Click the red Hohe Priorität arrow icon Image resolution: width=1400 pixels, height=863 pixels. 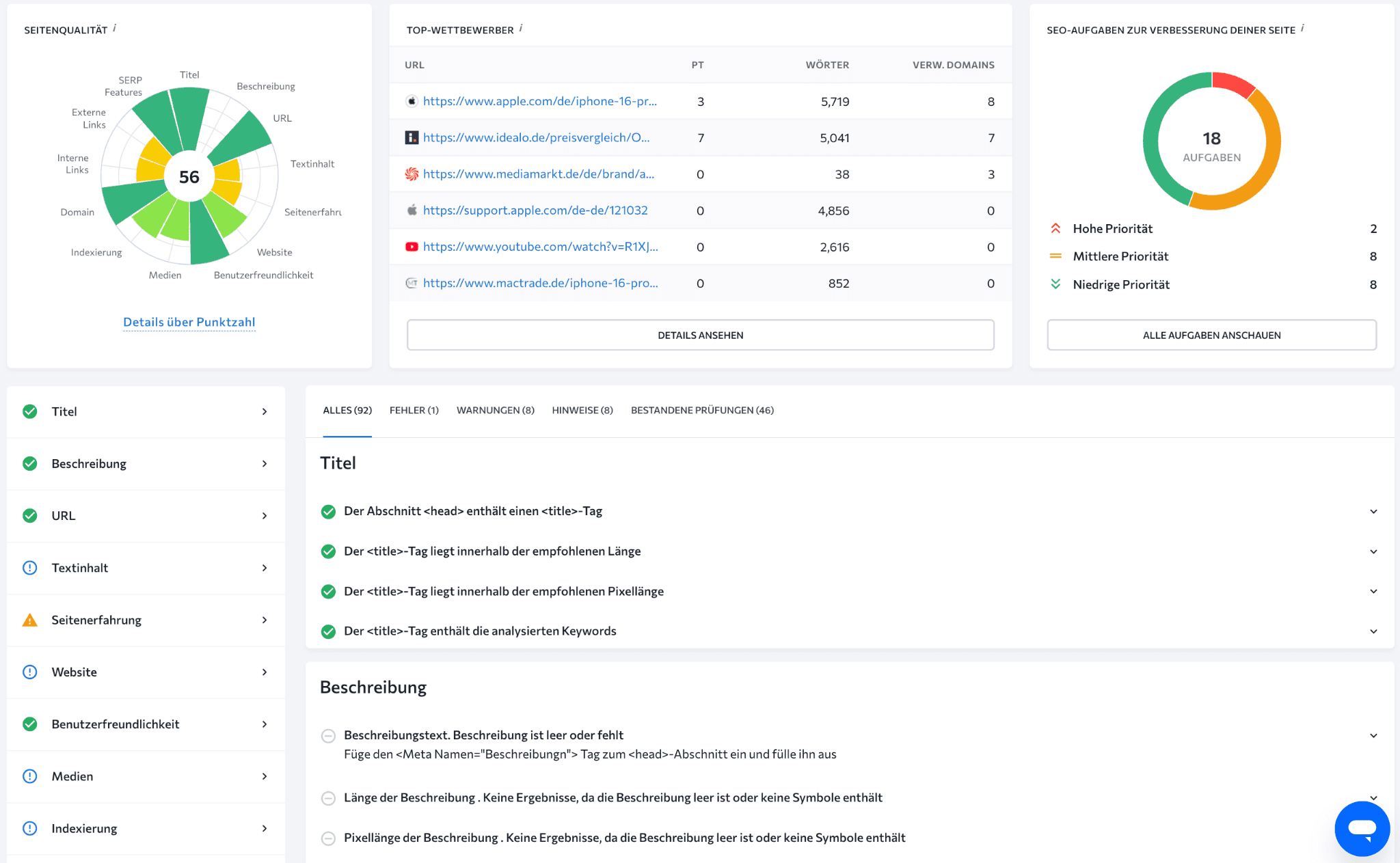(1055, 228)
